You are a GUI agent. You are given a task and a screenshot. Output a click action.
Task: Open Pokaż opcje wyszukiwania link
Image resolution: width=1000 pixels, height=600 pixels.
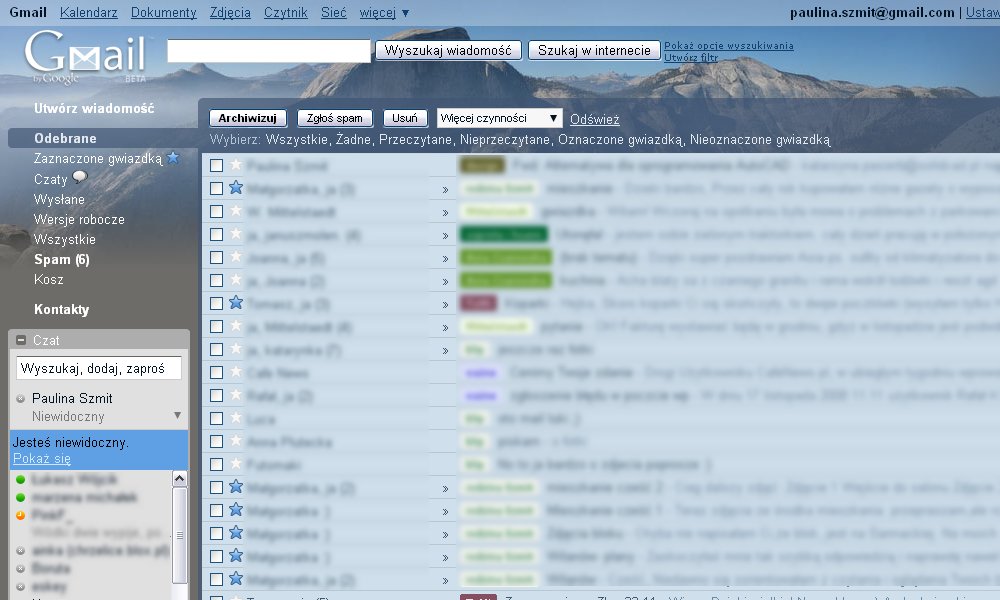click(729, 45)
